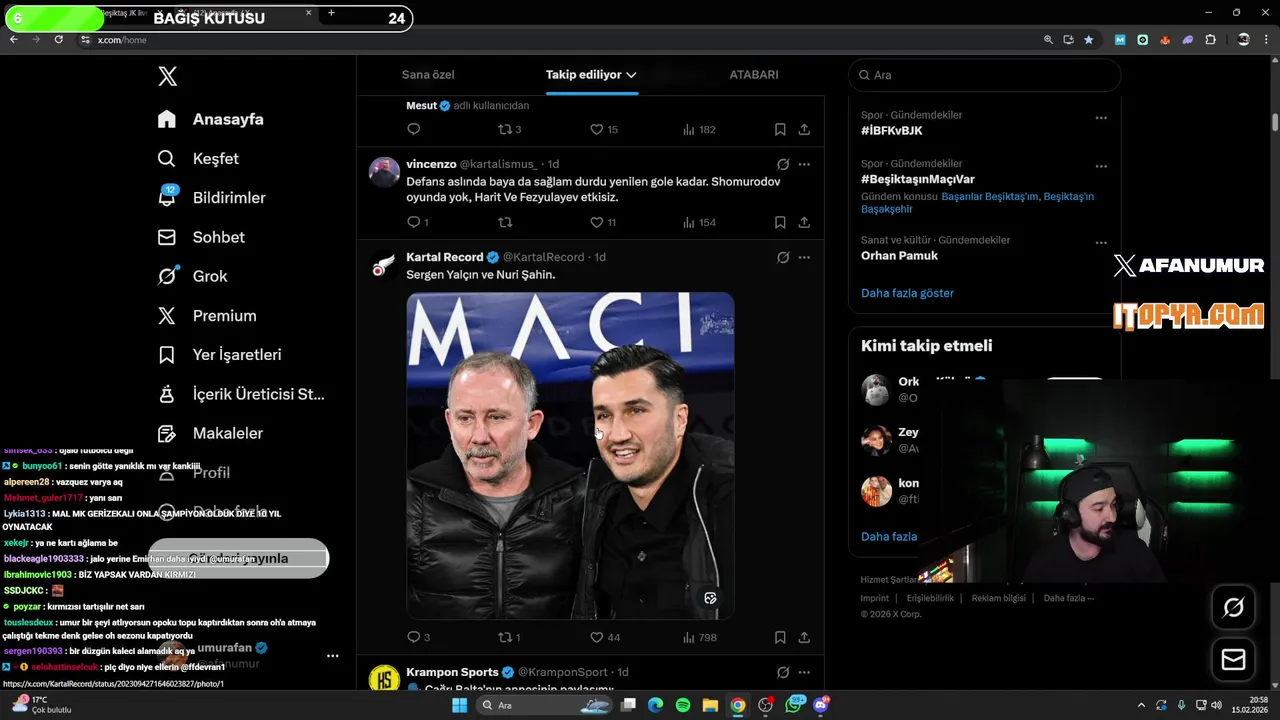Open Discord from taskbar
Image resolution: width=1280 pixels, height=720 pixels.
point(821,705)
